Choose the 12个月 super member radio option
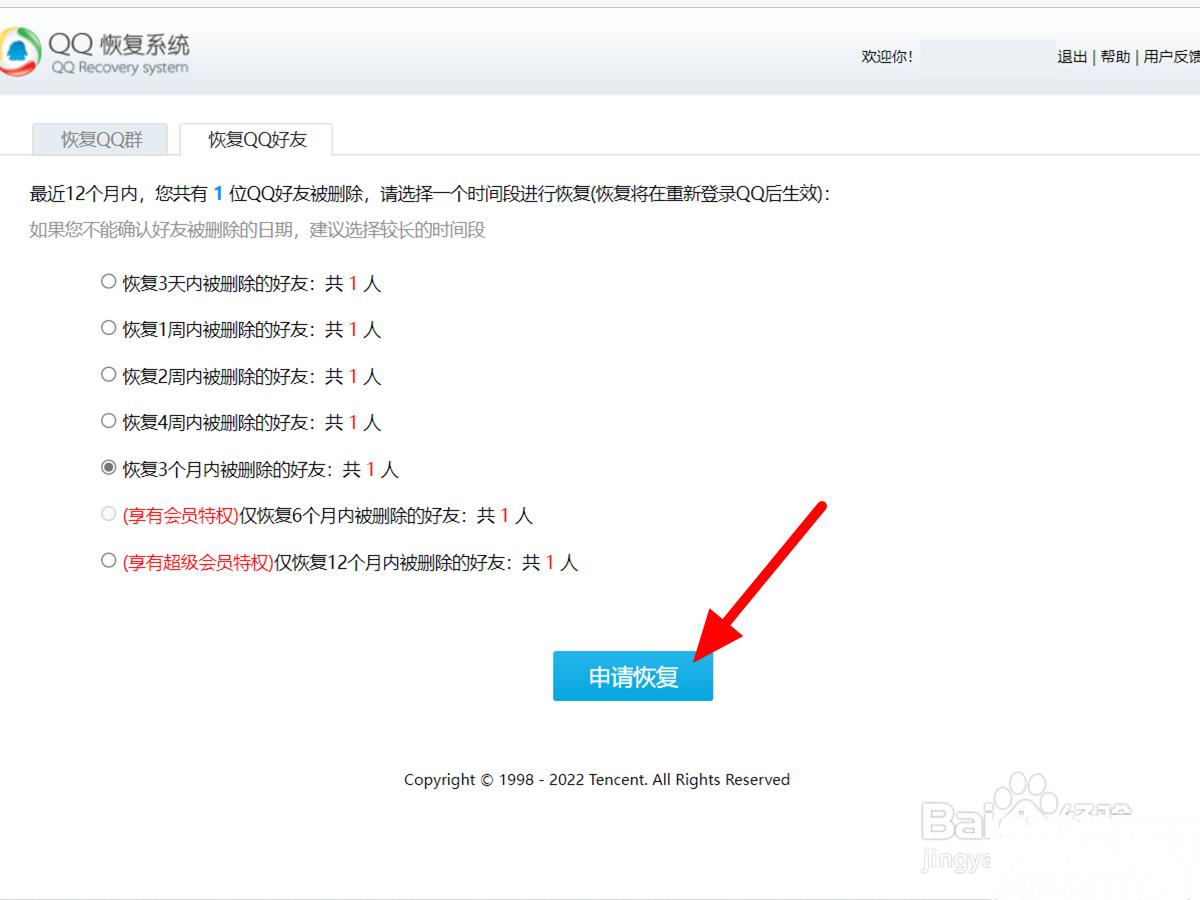 [x=108, y=561]
